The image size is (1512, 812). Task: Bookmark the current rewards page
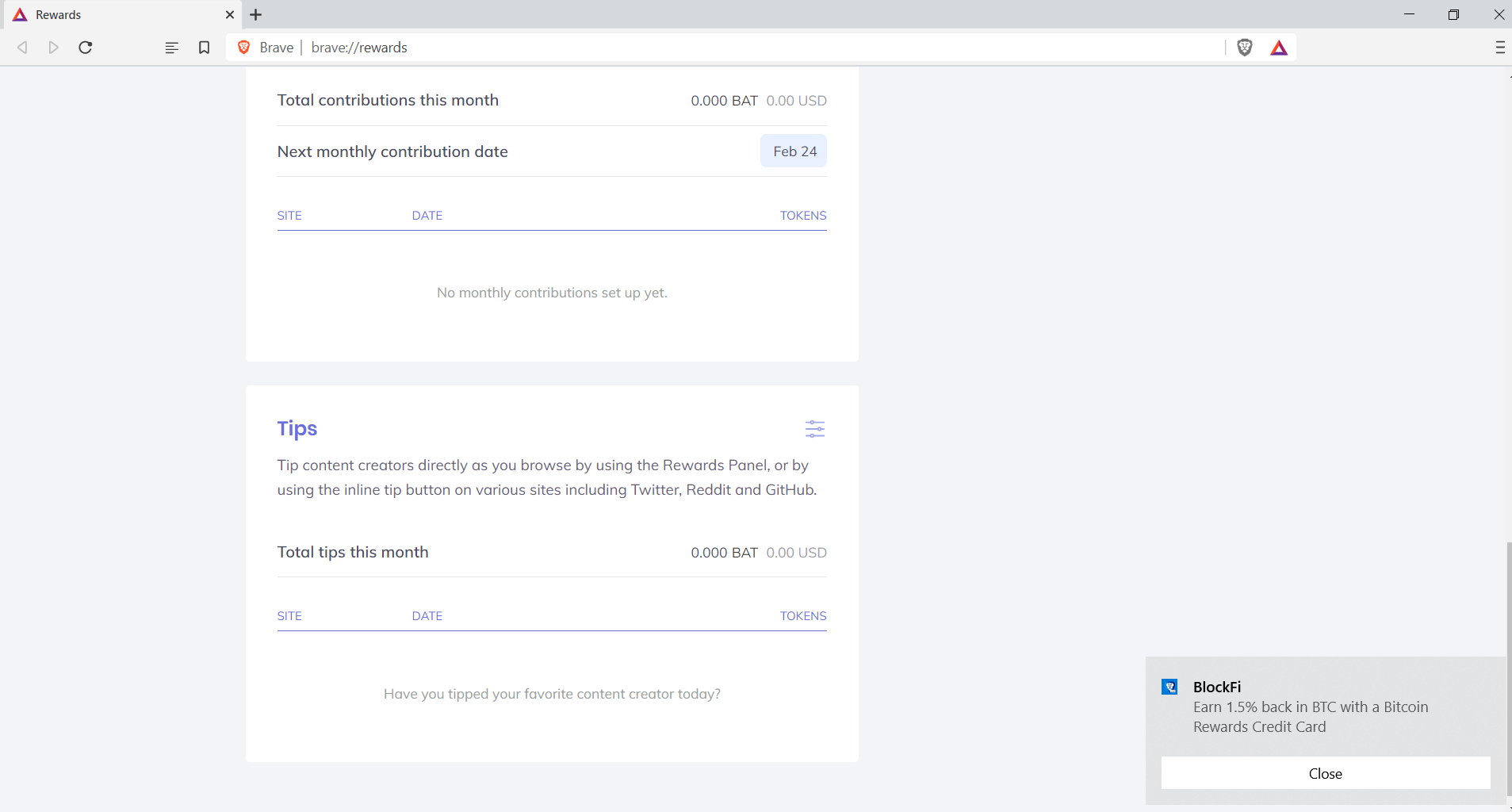point(205,48)
